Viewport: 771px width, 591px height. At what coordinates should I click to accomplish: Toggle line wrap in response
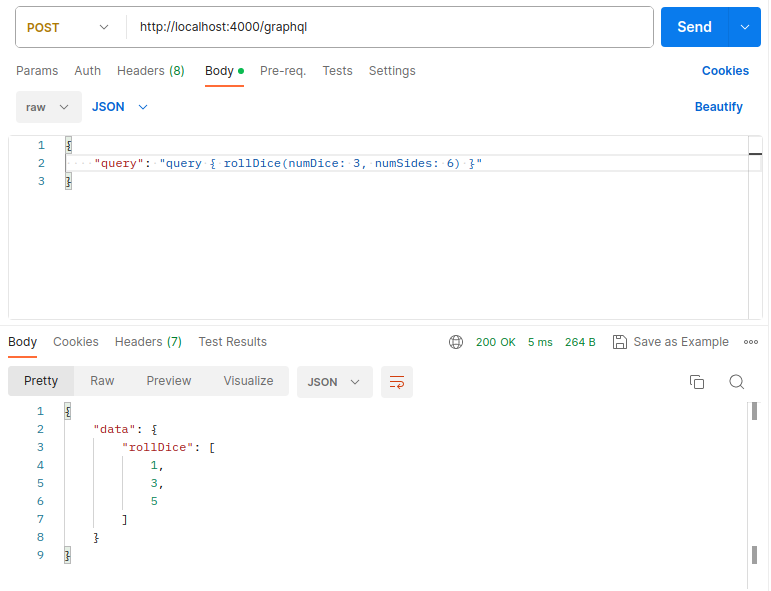[397, 382]
